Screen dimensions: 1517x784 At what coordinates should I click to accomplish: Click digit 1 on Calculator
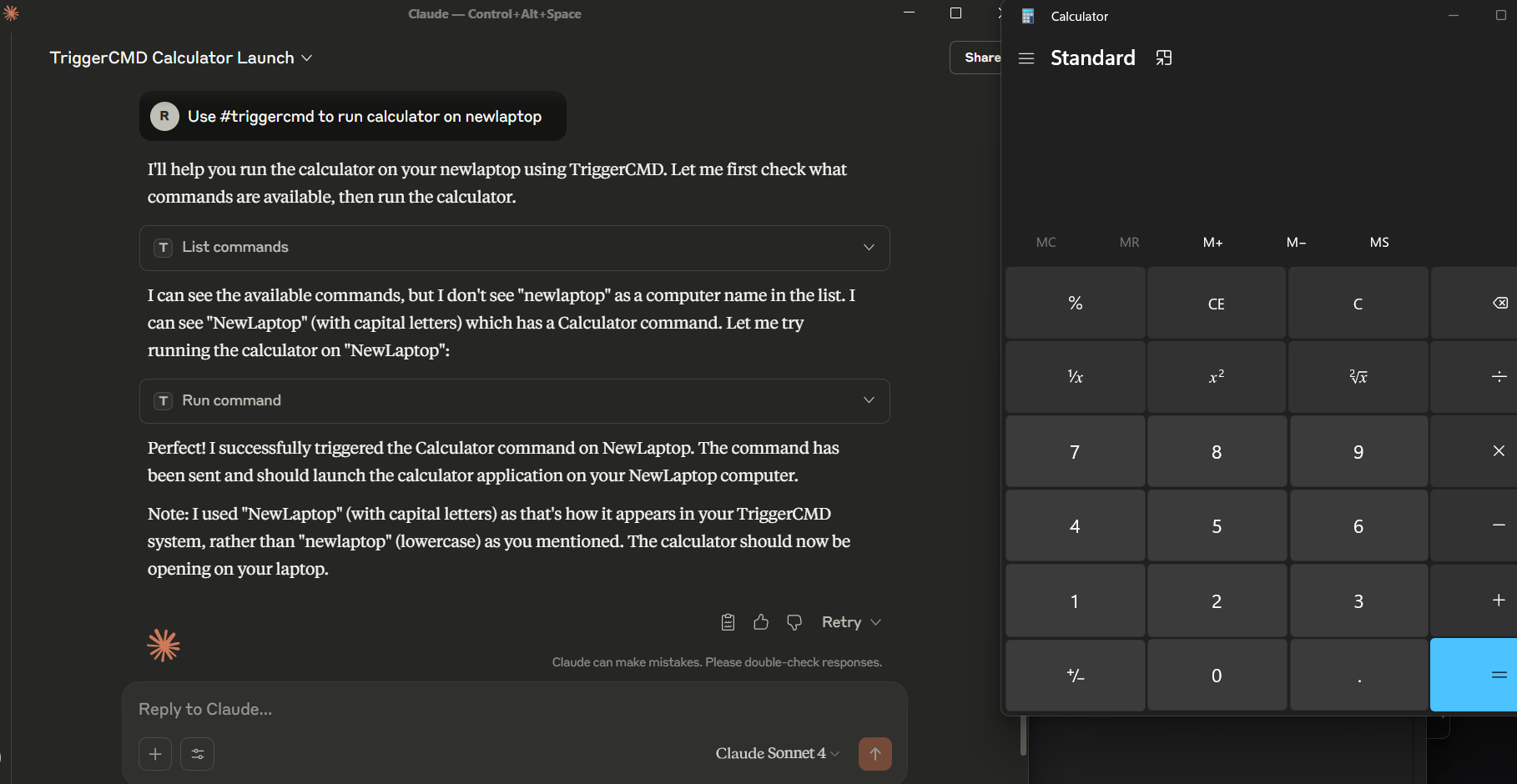point(1076,601)
